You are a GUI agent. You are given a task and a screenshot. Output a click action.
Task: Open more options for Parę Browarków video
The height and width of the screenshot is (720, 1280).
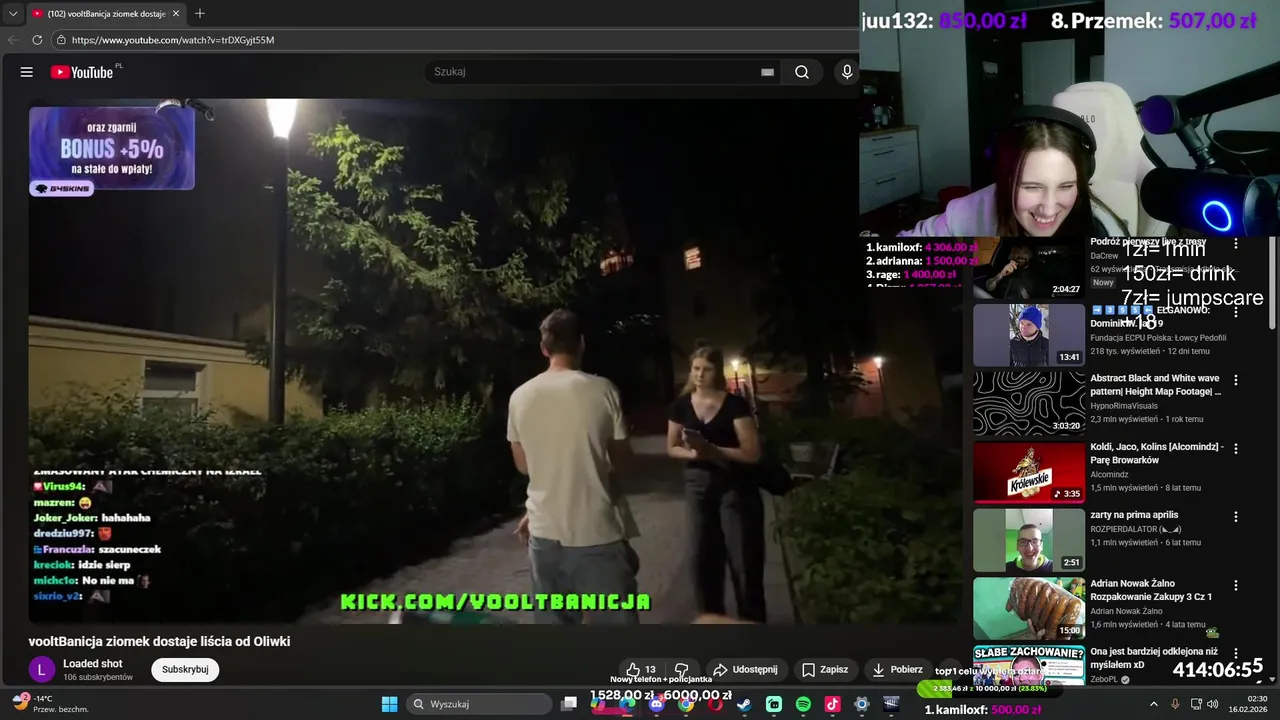click(x=1236, y=448)
